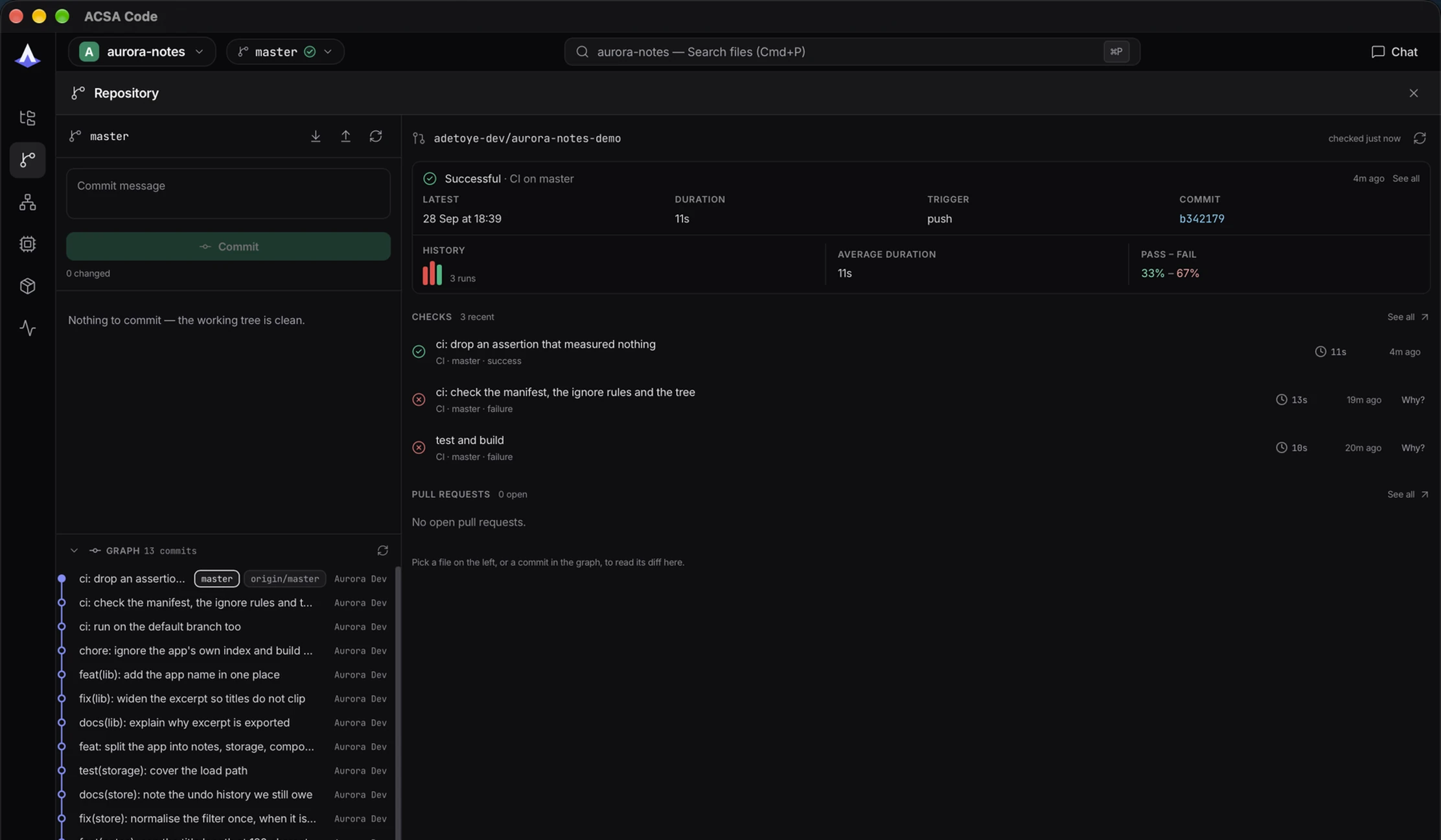This screenshot has width=1441, height=840.
Task: Click the Cmd+P shortcut badge in search
Action: coord(1116,52)
